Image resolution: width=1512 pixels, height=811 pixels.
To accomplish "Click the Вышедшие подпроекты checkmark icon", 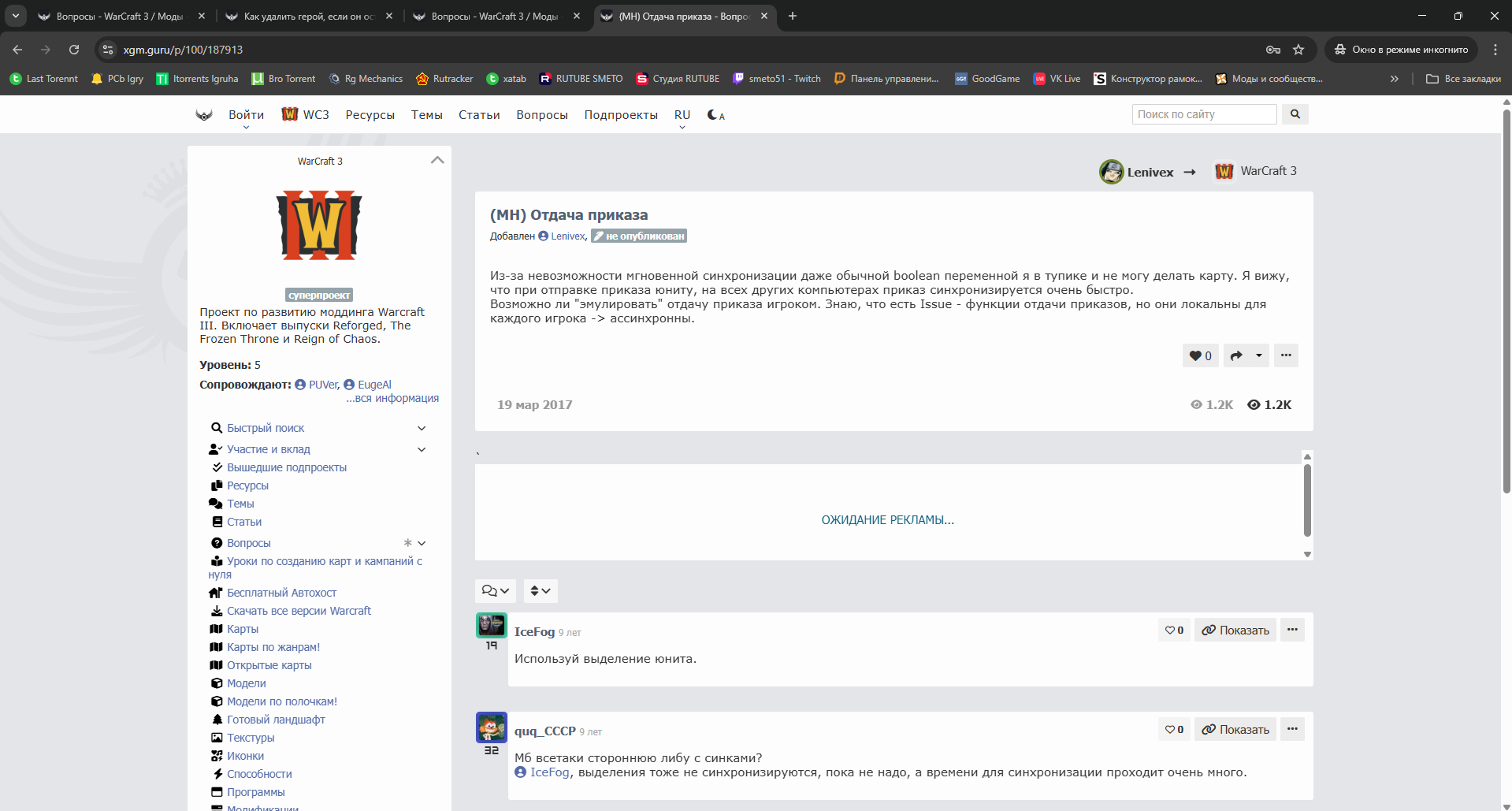I will (x=217, y=467).
